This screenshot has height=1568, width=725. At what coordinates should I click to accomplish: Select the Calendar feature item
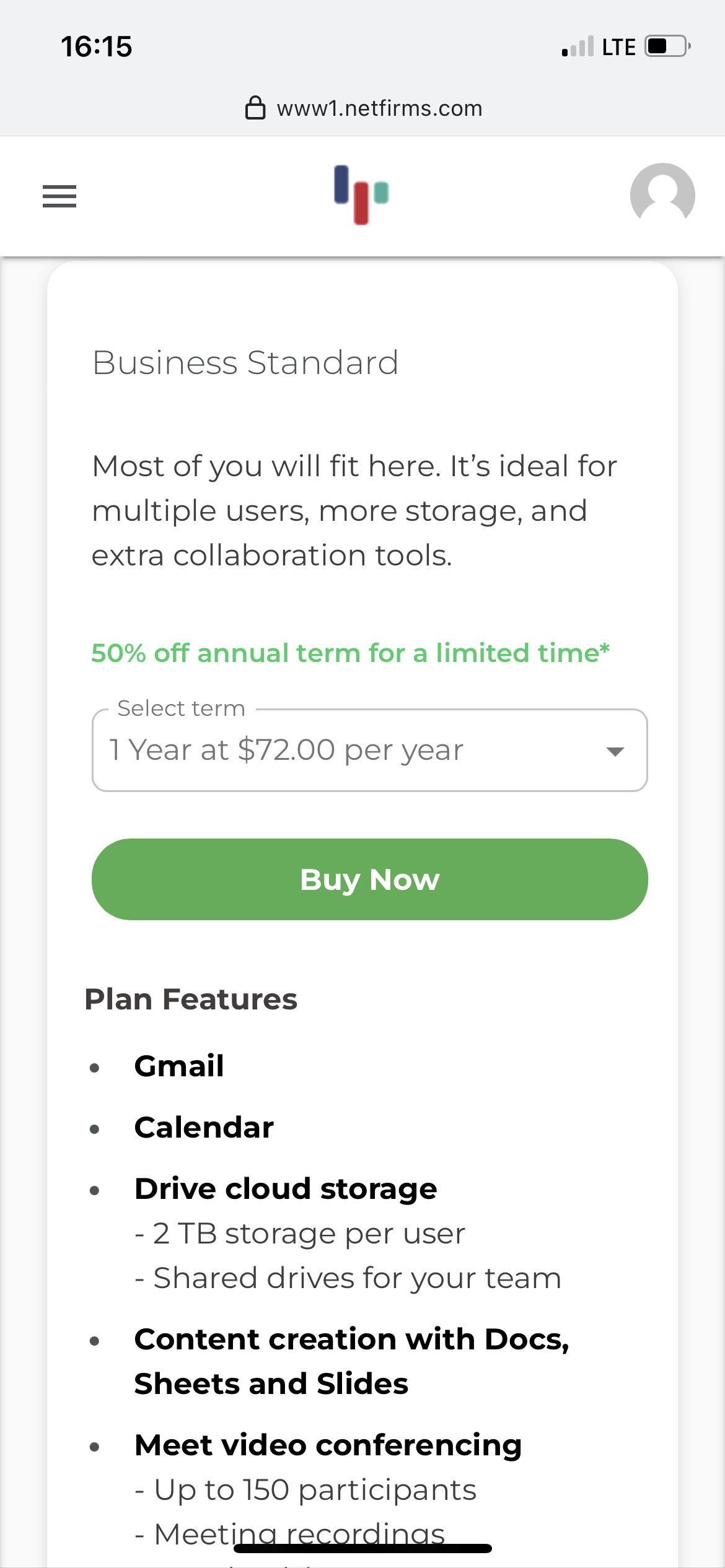pos(204,1127)
